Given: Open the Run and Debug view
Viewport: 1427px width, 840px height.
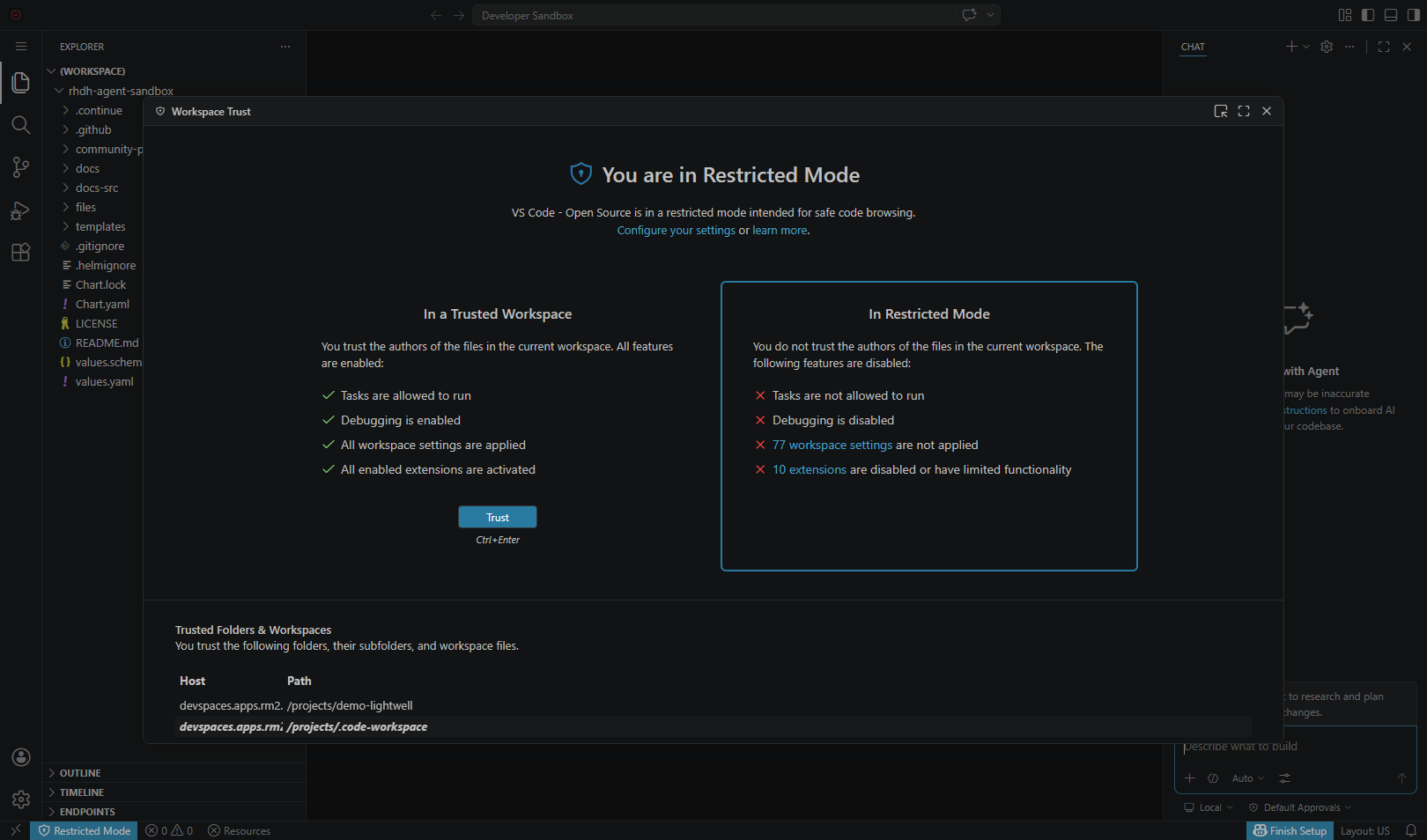Looking at the screenshot, I should pos(21,210).
